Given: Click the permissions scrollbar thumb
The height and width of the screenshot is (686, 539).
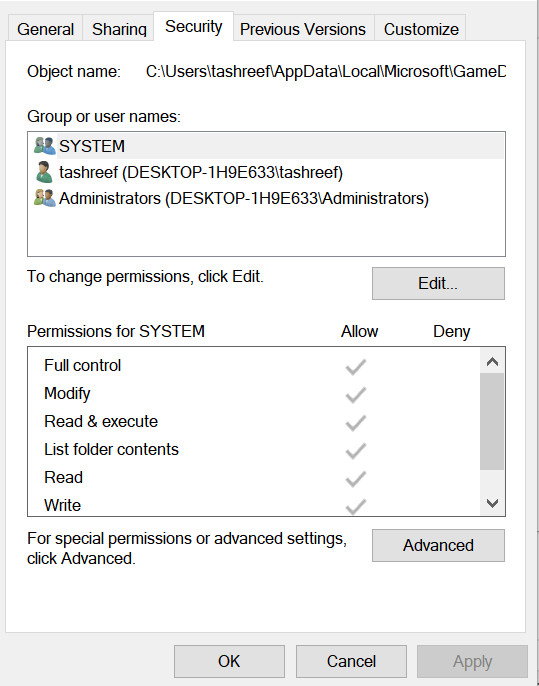Looking at the screenshot, I should 492,422.
